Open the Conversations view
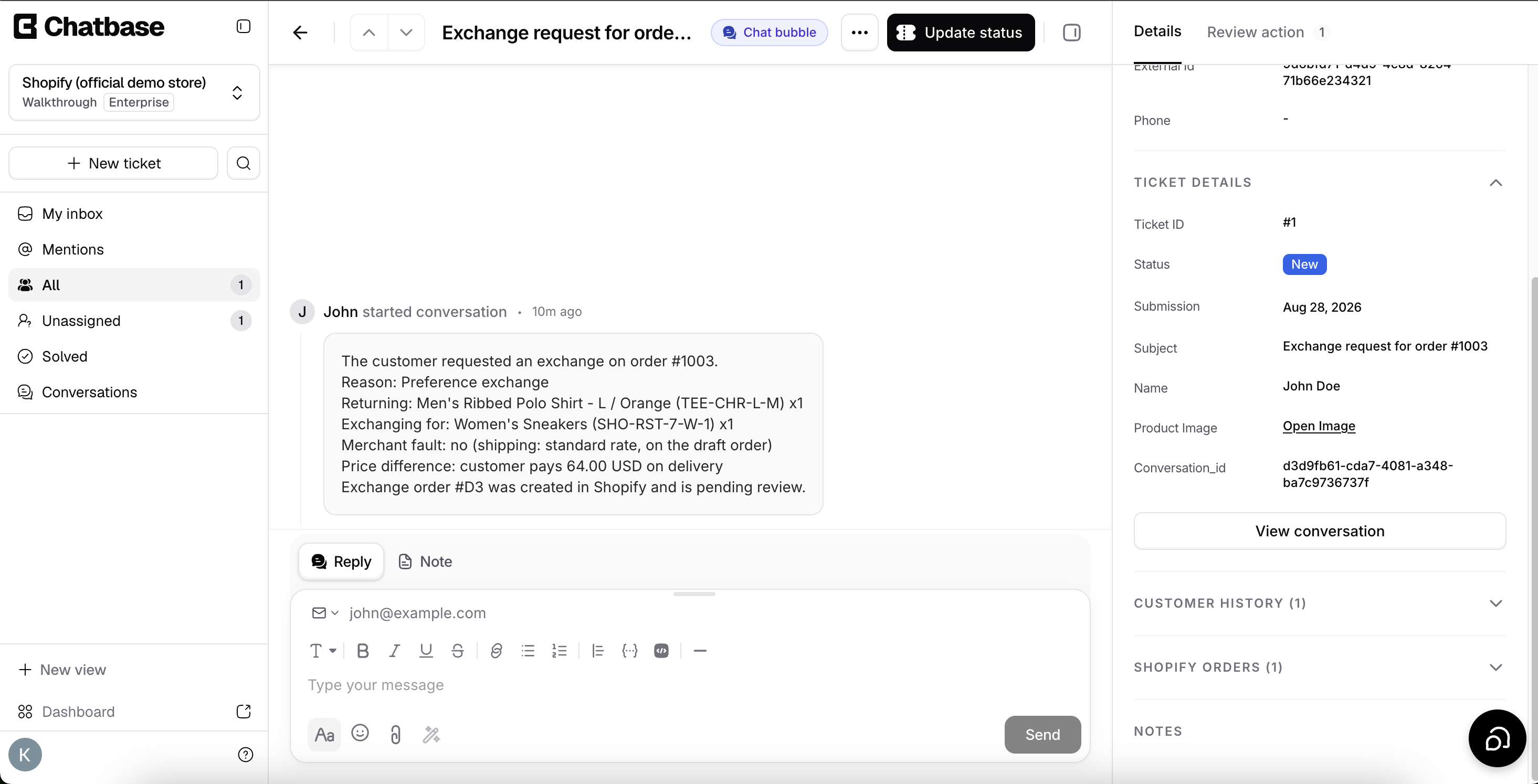This screenshot has height=784, width=1538. point(134,393)
